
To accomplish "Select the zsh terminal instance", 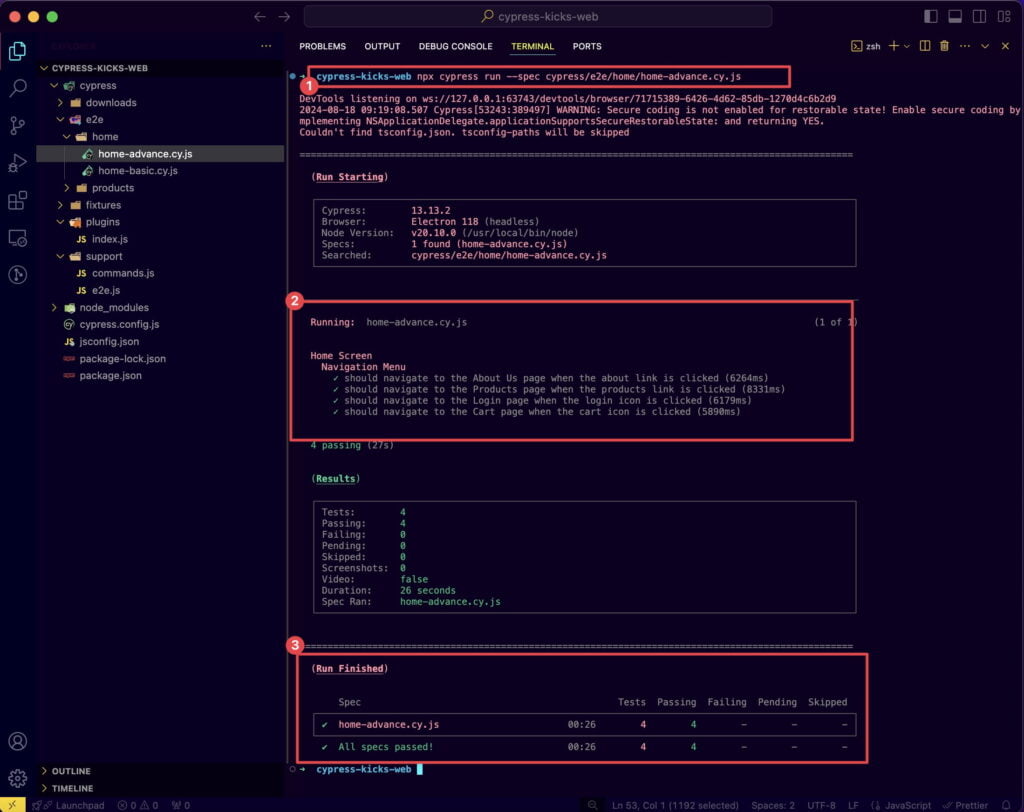I will point(866,46).
